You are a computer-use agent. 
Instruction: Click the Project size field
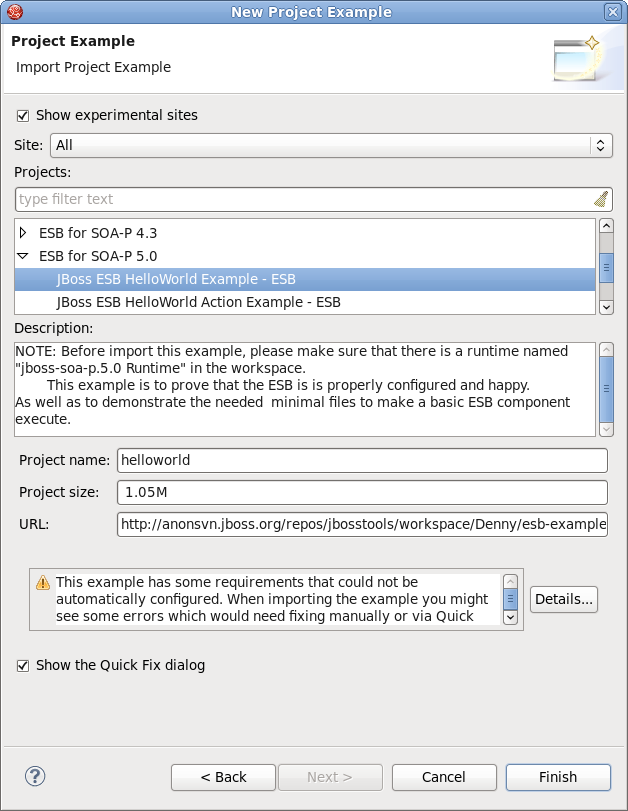coord(362,492)
